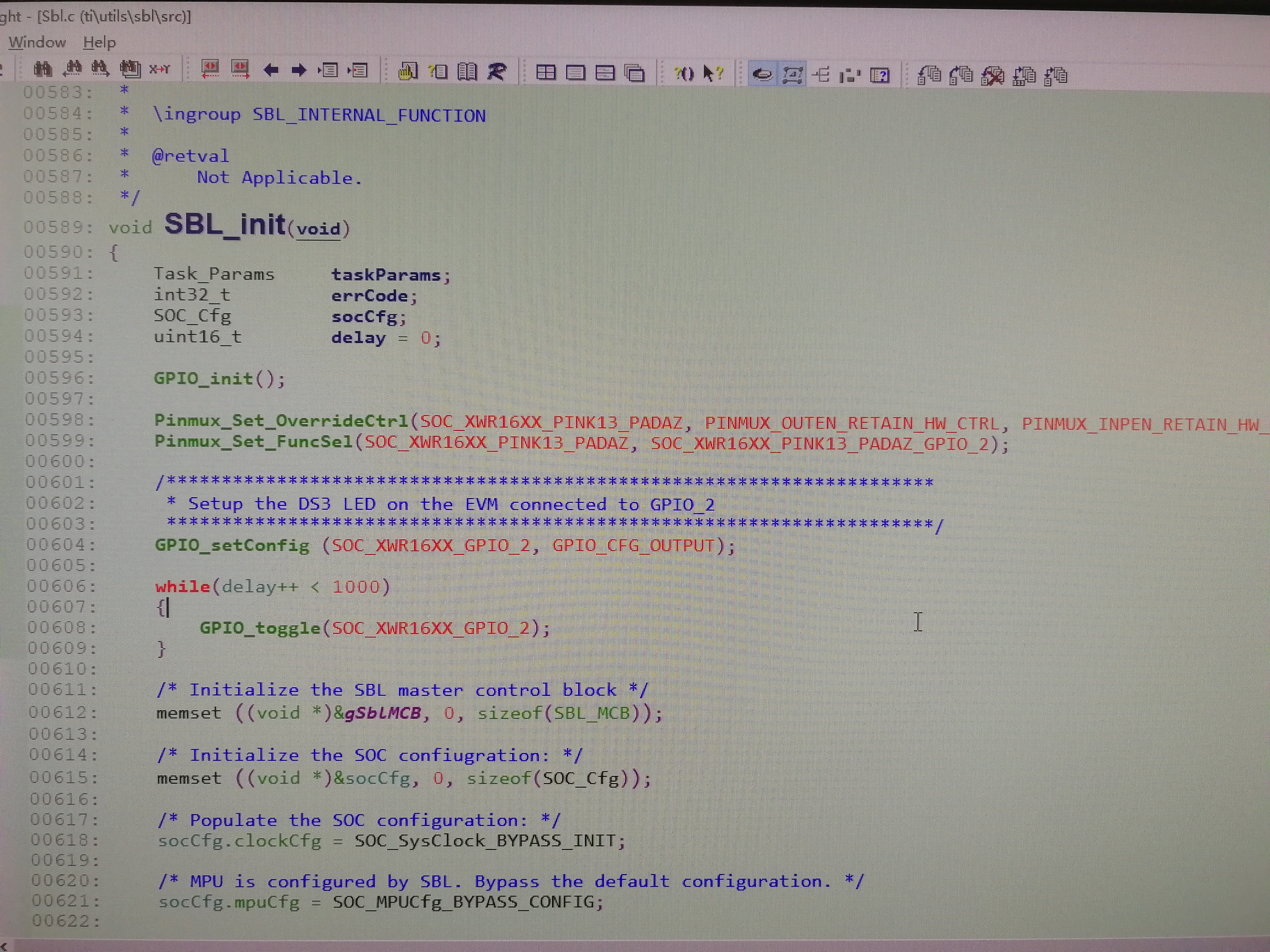1270x952 pixels.
Task: Click the Jump To Caller icon with red mark
Action: (358, 71)
